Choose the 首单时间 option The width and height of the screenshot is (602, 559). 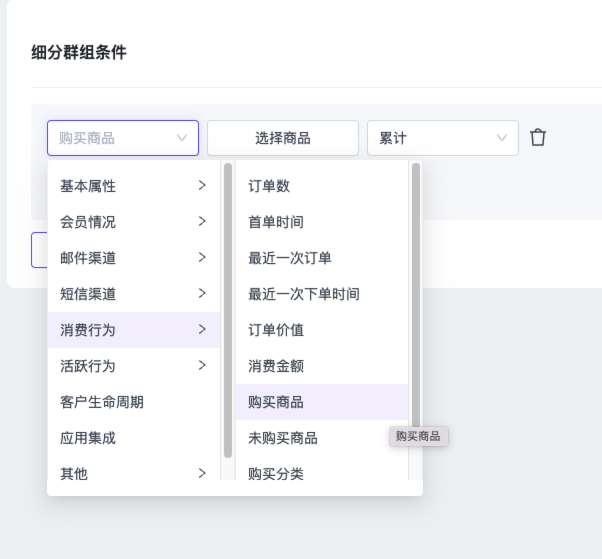click(320, 222)
